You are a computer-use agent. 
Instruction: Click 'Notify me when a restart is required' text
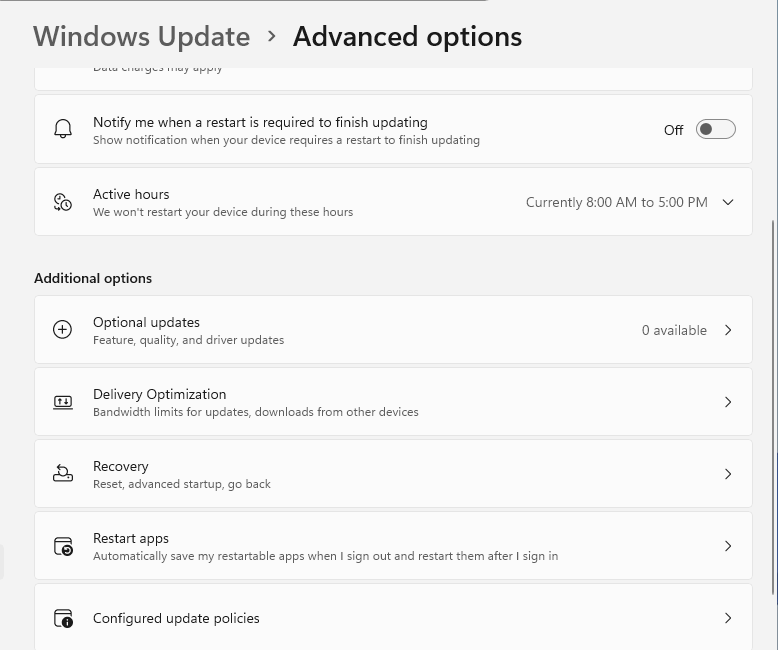260,122
